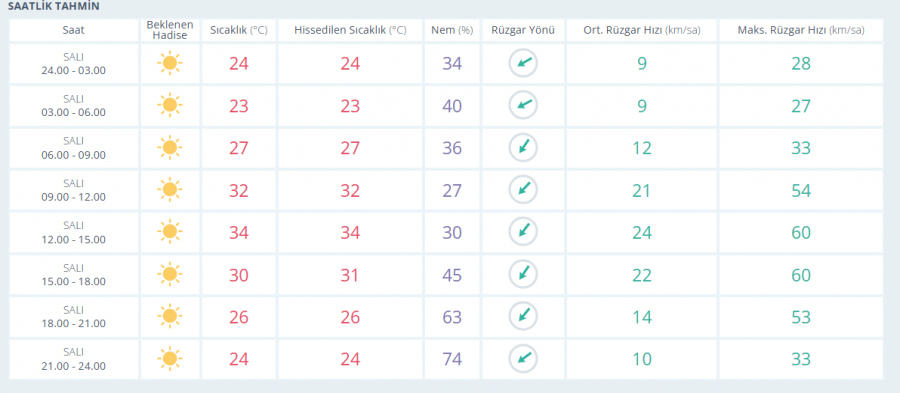Click average wind speed 14

pos(641,317)
